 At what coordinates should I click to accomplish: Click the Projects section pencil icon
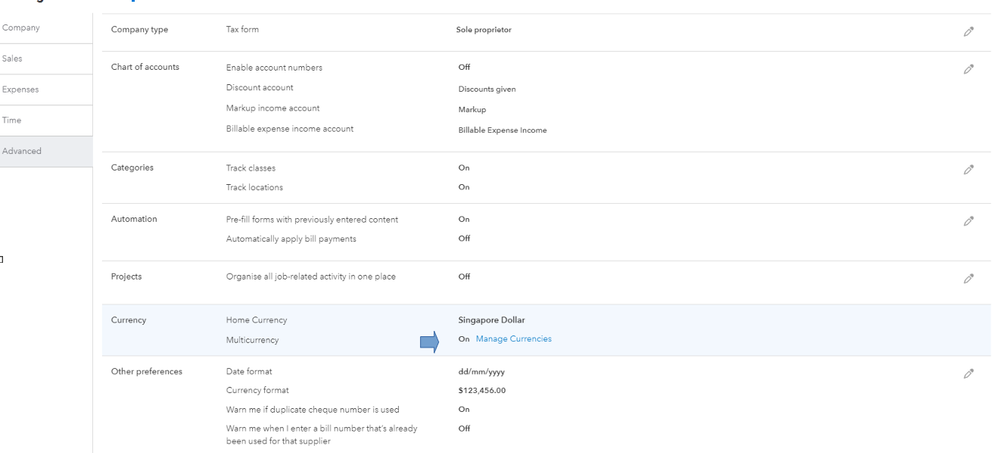[968, 279]
